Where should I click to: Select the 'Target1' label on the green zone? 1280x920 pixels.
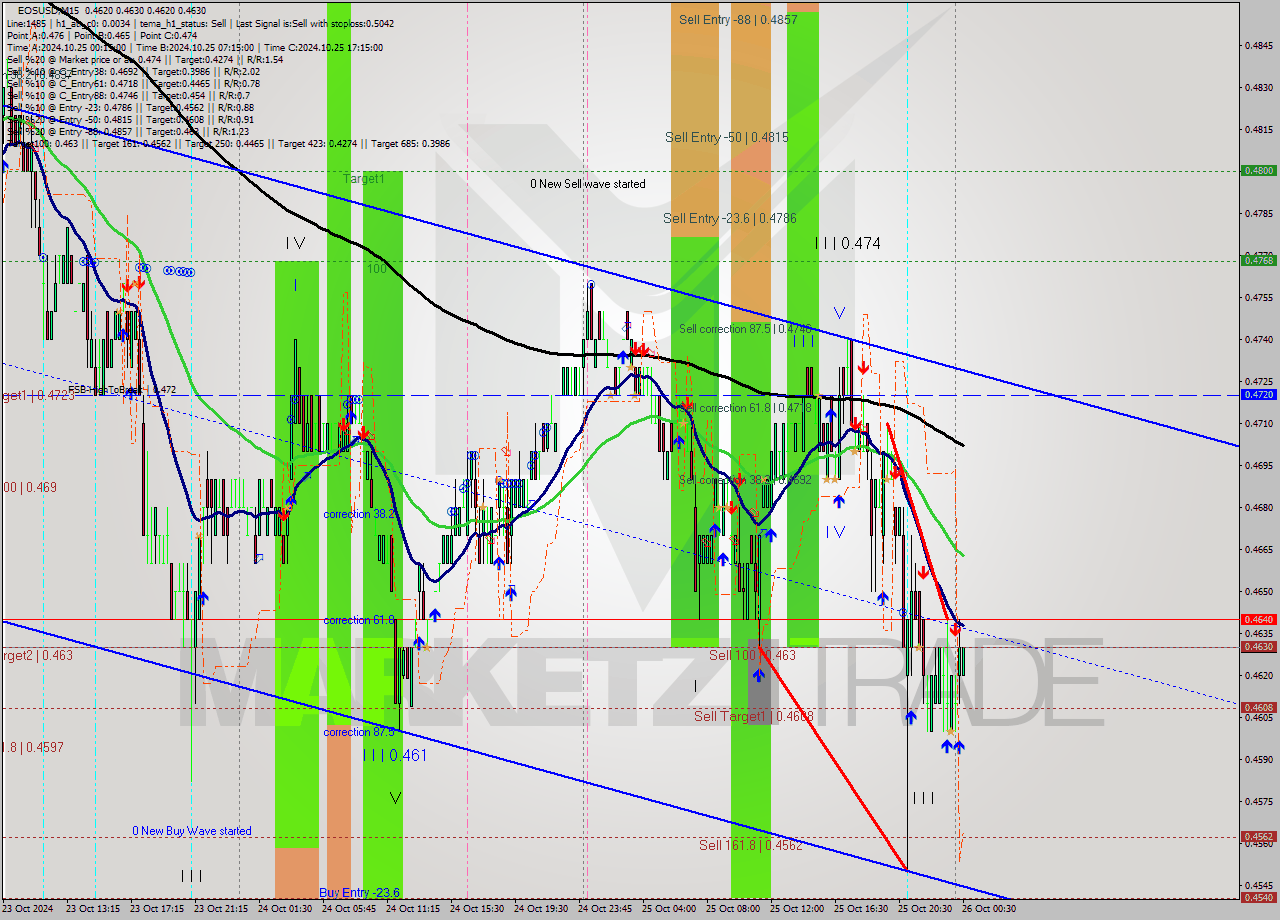click(x=364, y=179)
